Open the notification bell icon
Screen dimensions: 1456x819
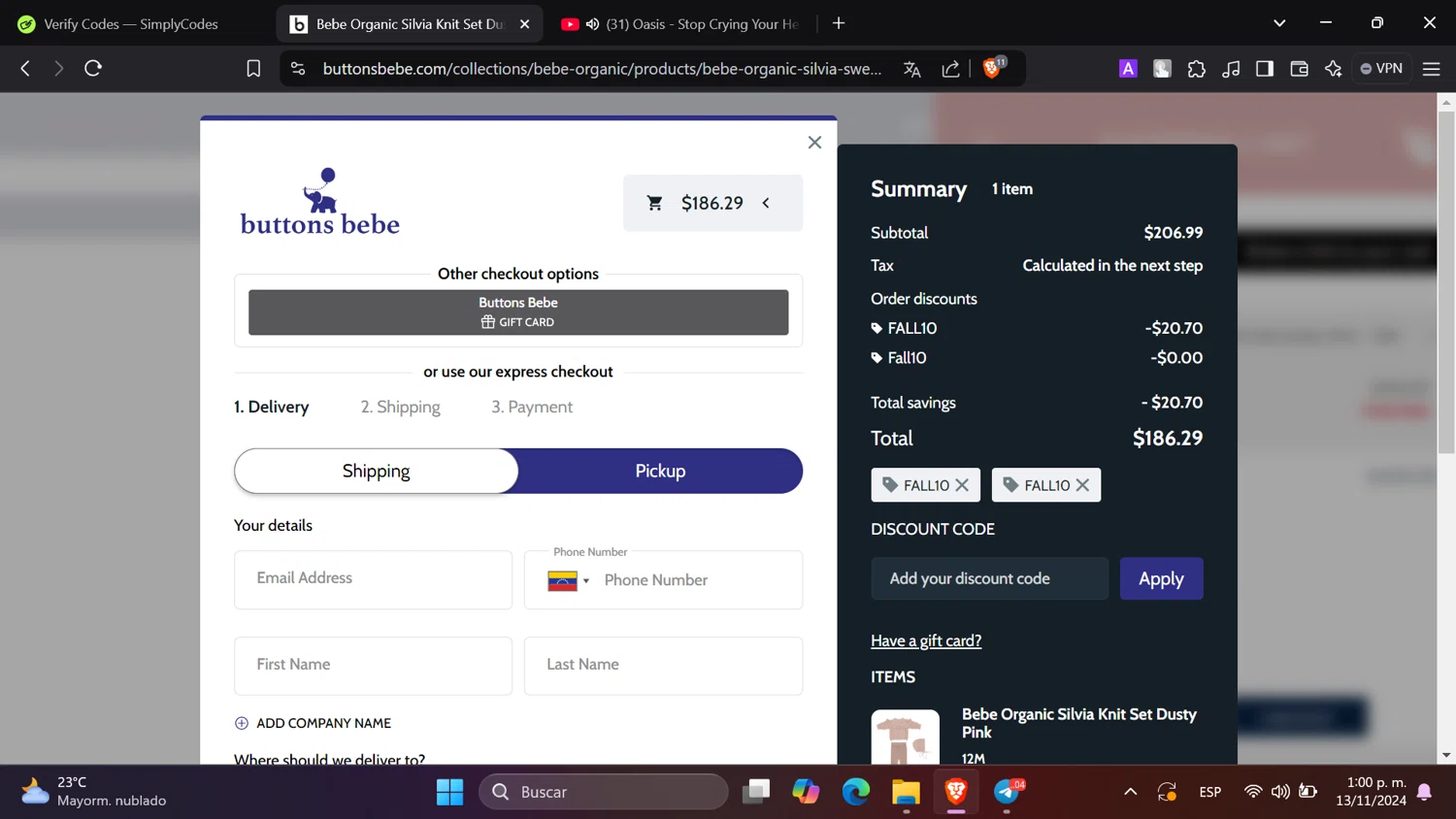pos(1425,792)
